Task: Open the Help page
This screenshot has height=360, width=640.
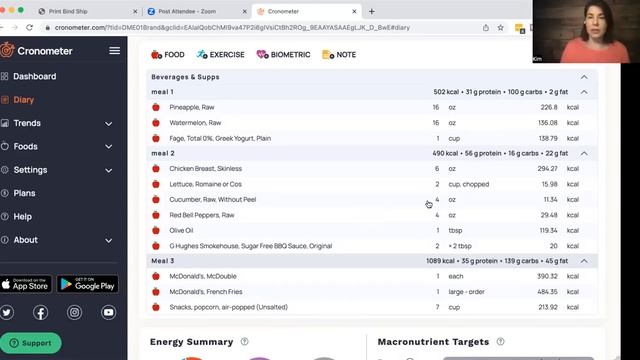Action: (22, 216)
